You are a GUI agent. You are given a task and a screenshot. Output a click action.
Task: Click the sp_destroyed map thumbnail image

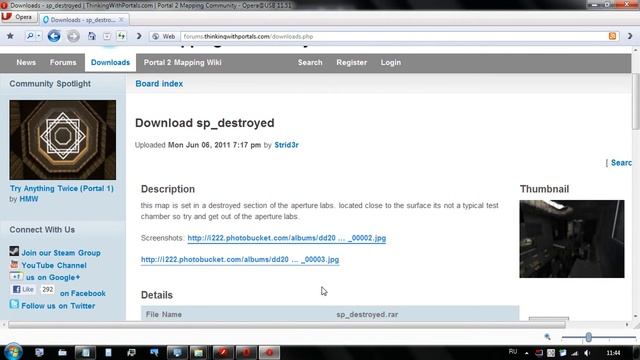pos(571,239)
